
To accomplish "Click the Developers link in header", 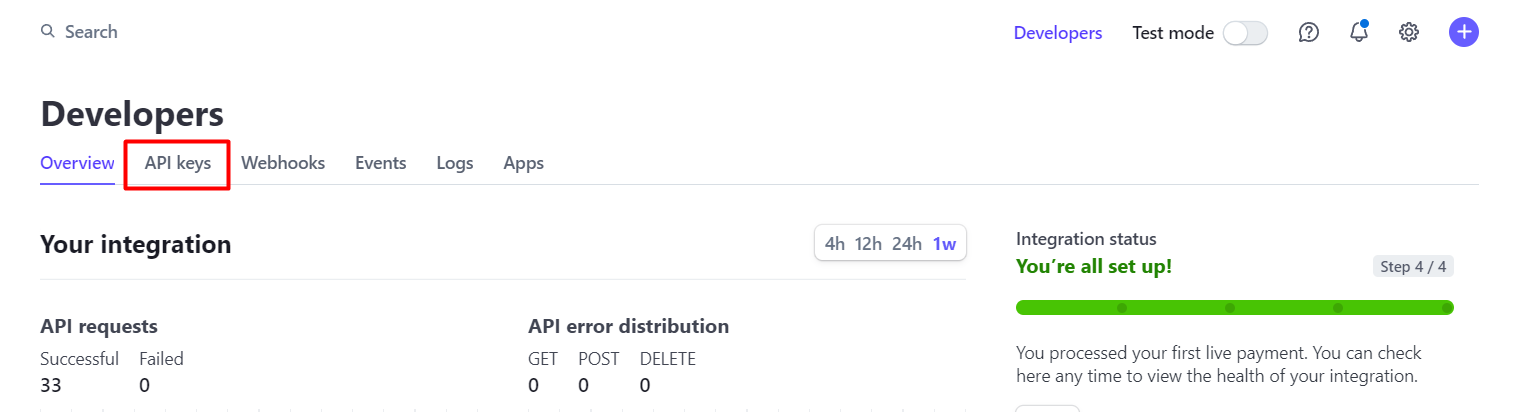I will point(1058,33).
